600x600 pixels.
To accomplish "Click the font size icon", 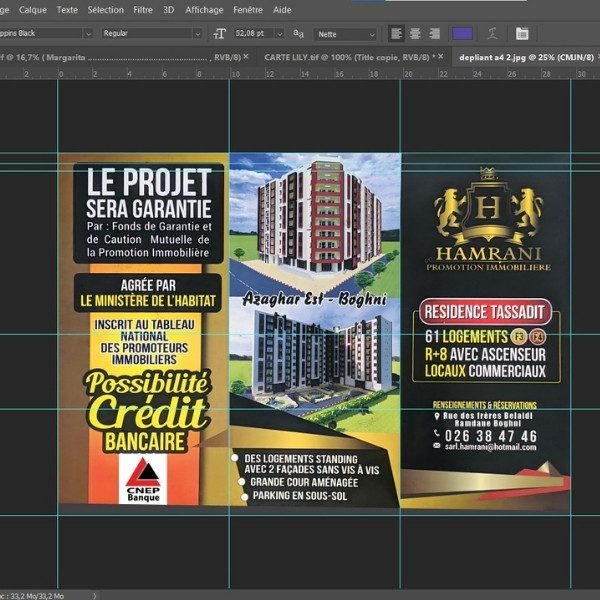I will click(220, 33).
